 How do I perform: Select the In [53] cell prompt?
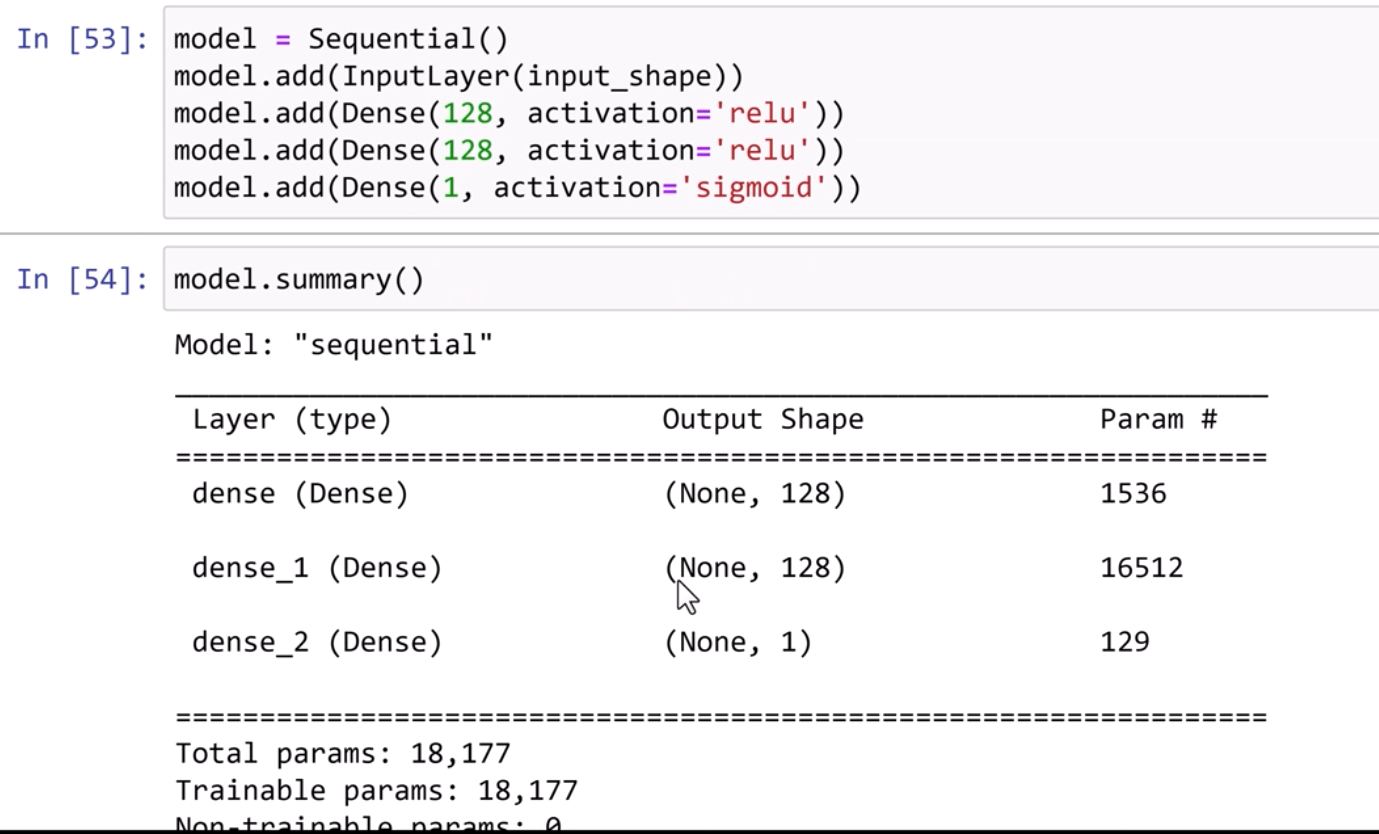(x=82, y=39)
